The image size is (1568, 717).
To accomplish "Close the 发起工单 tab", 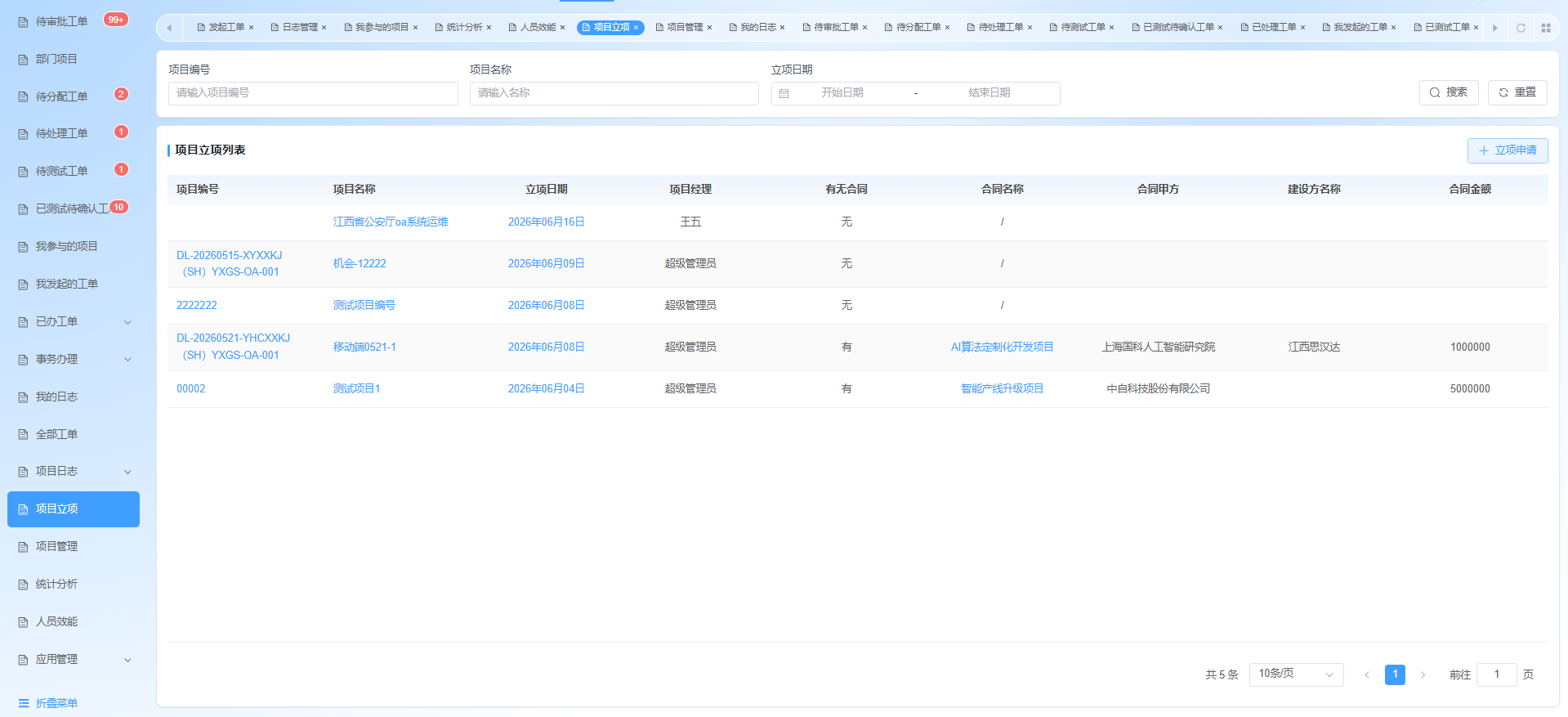I will tap(252, 28).
